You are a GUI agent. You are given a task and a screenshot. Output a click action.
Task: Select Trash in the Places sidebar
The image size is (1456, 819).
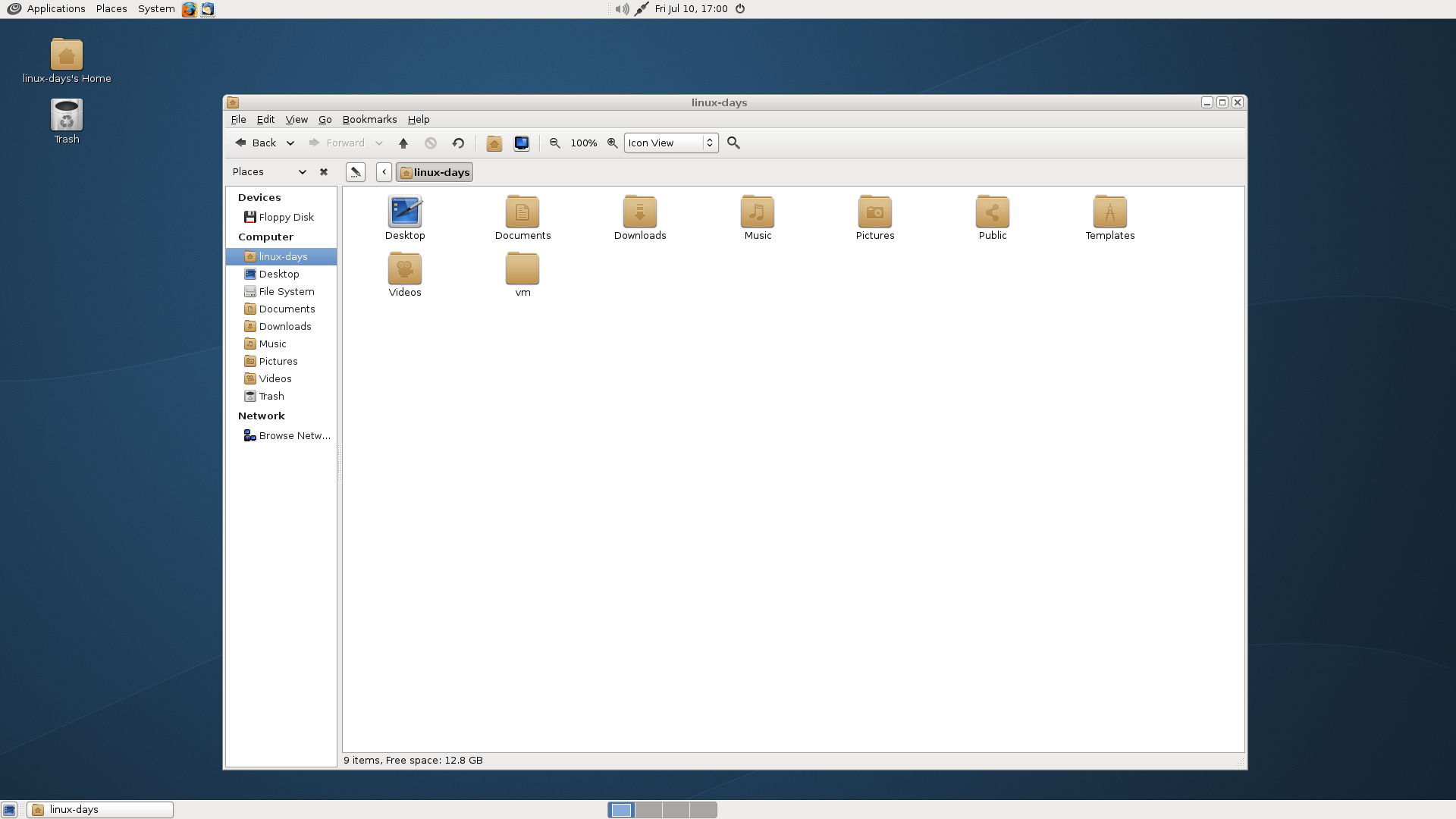click(281, 397)
